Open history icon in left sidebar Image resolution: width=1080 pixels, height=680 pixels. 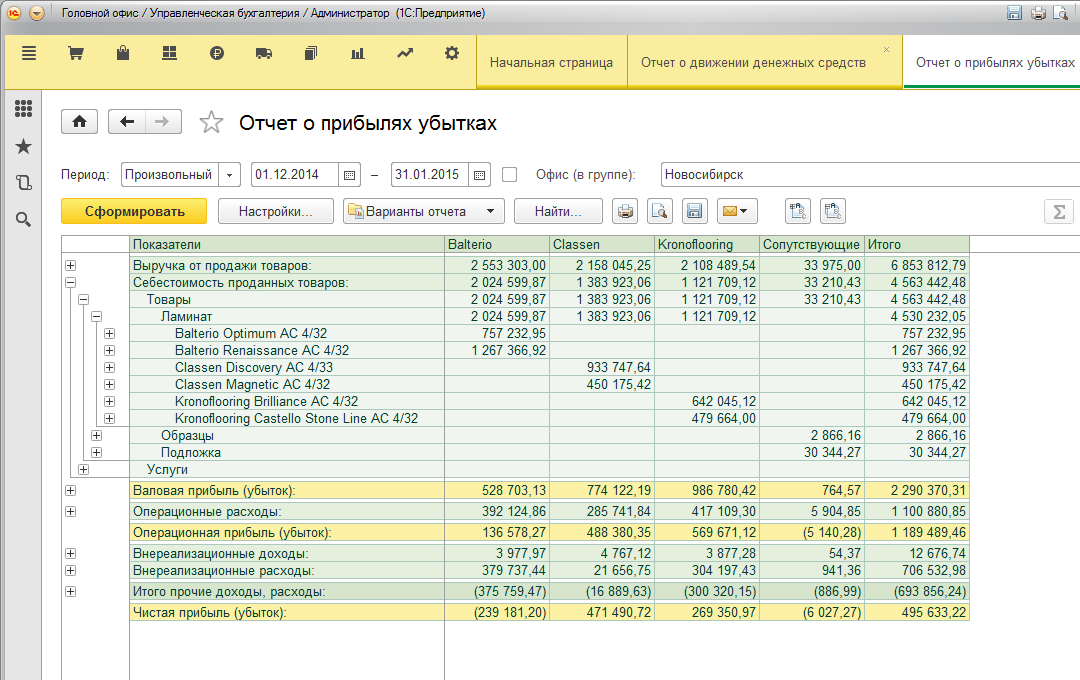[23, 183]
